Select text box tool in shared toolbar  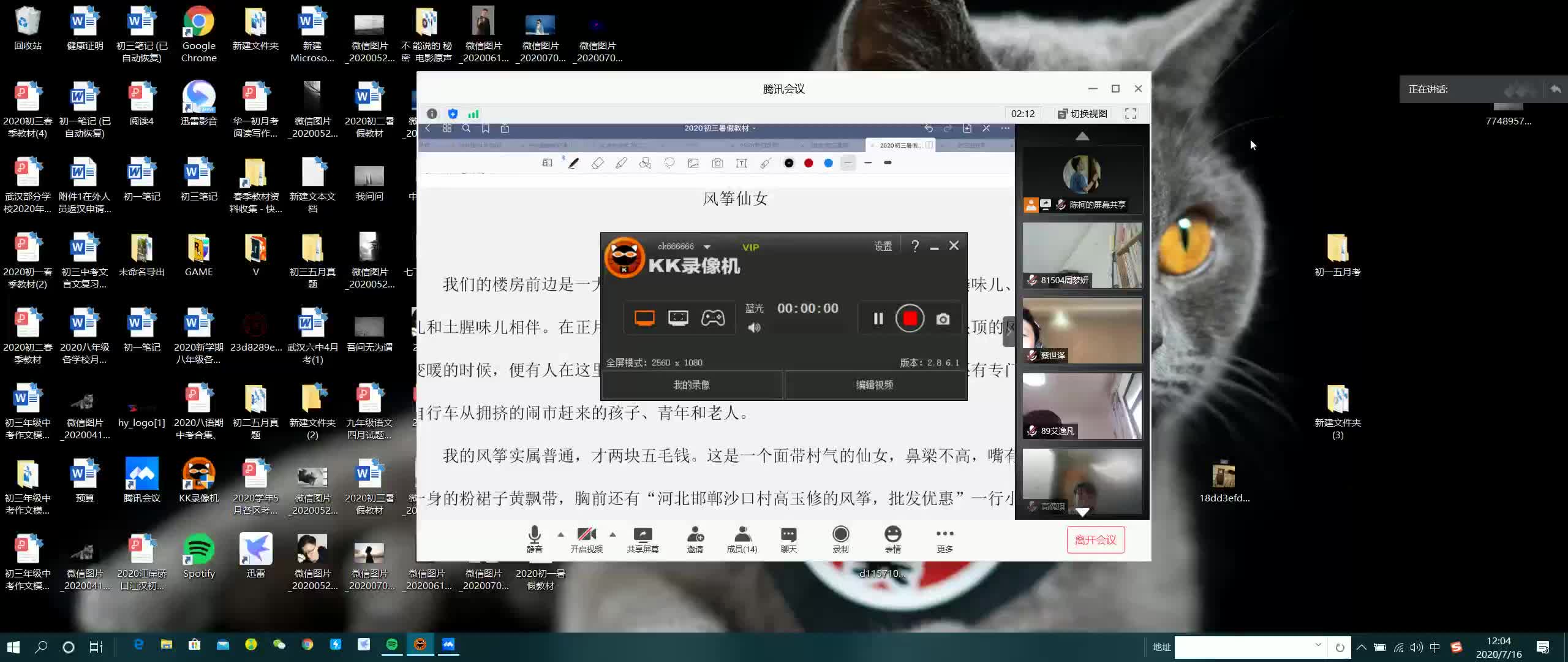coord(741,163)
